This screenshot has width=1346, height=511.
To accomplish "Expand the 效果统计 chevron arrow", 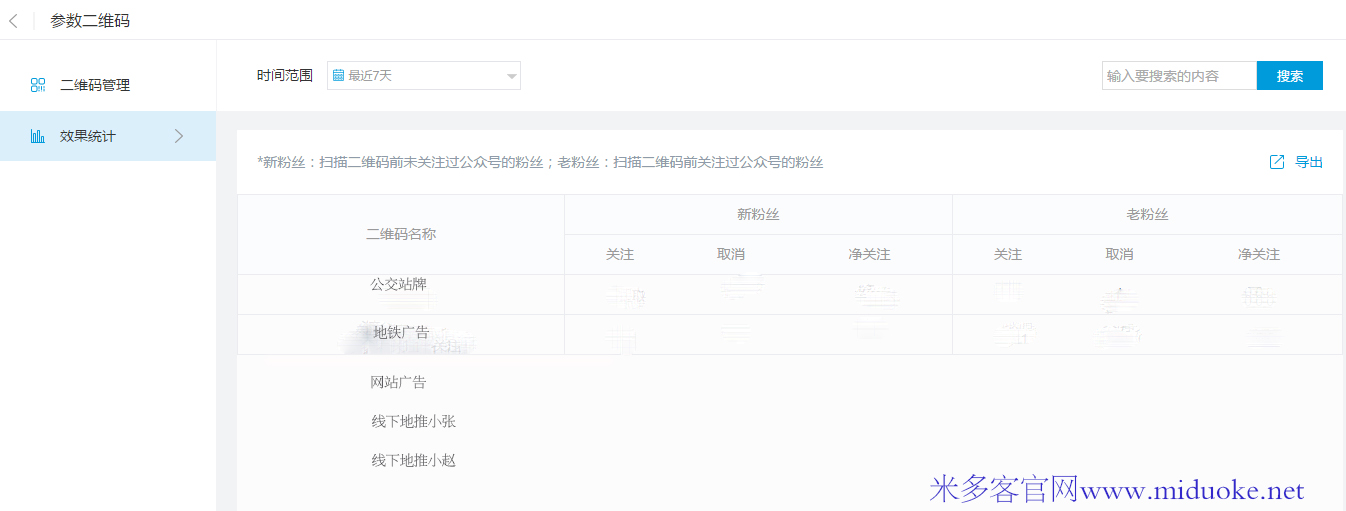I will tap(179, 136).
